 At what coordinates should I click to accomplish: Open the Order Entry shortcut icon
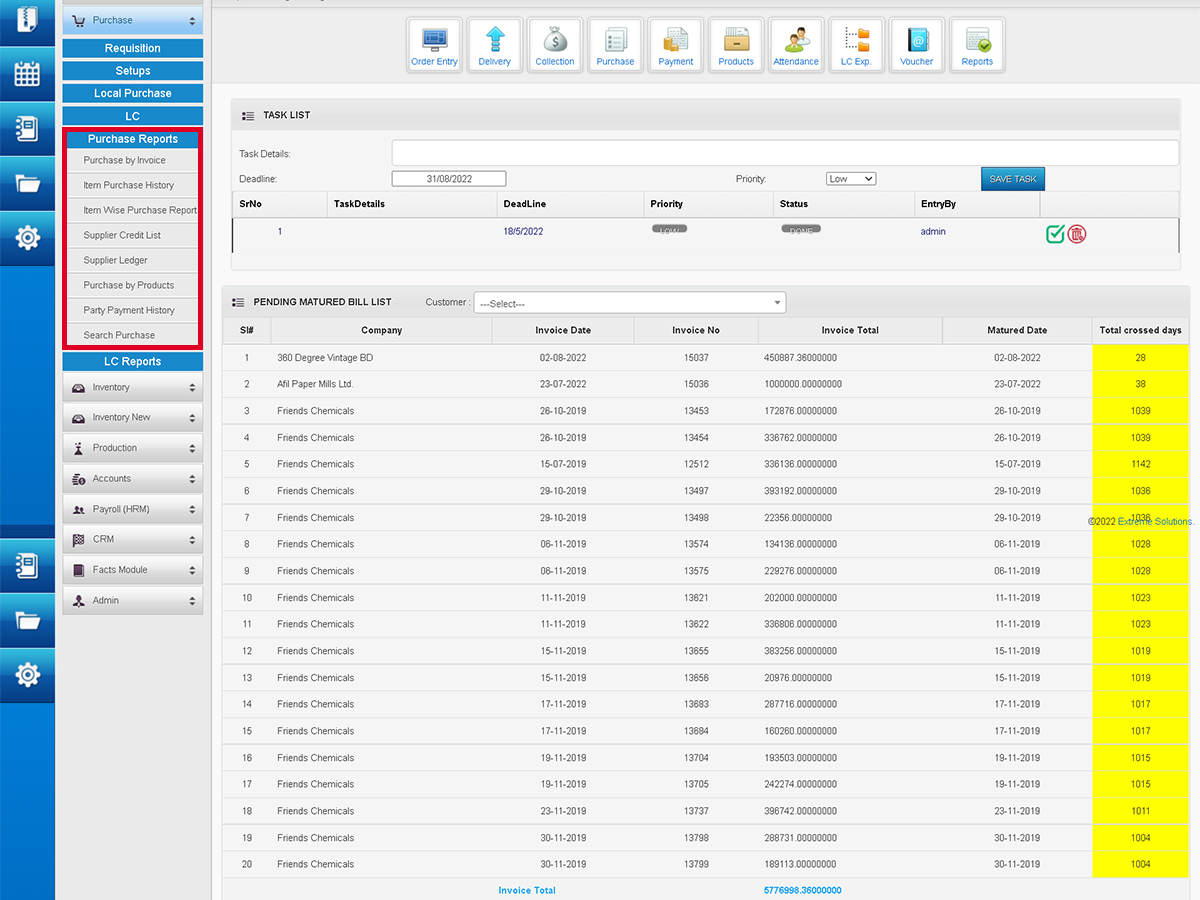pyautogui.click(x=435, y=45)
